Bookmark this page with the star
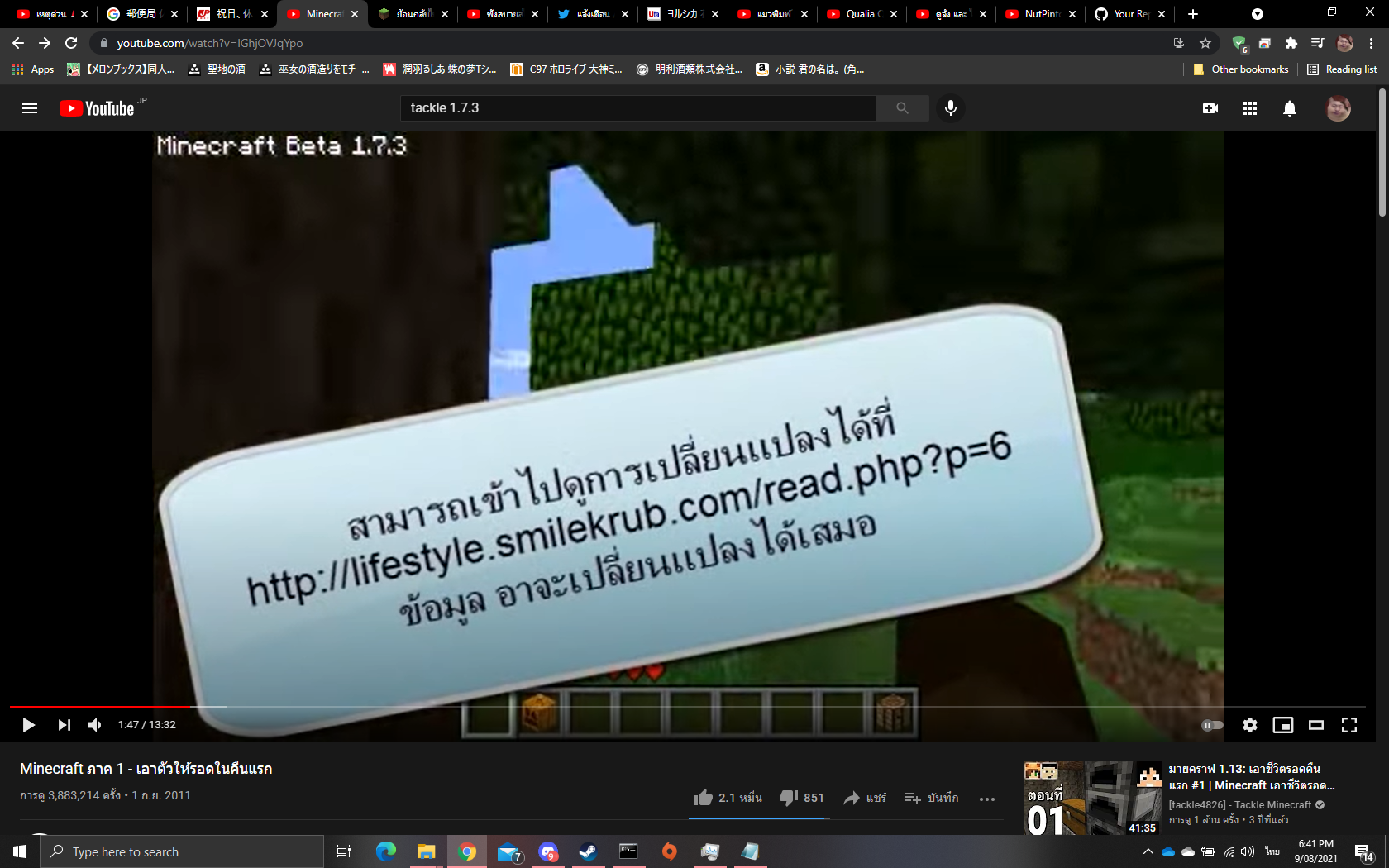Viewport: 1389px width, 868px height. (x=1205, y=43)
